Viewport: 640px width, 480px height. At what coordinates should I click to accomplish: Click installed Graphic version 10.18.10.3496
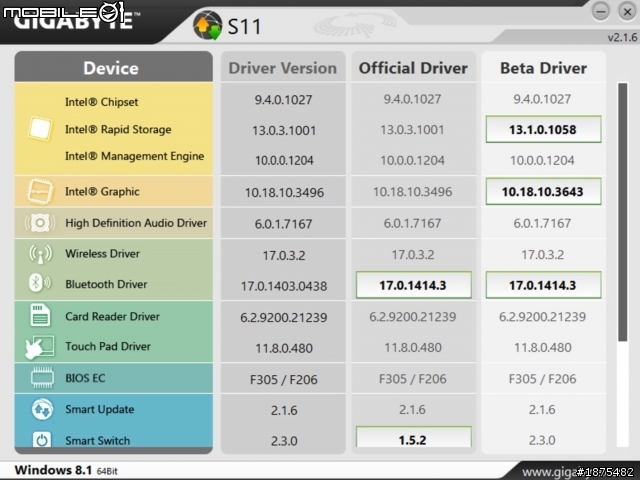pyautogui.click(x=284, y=193)
